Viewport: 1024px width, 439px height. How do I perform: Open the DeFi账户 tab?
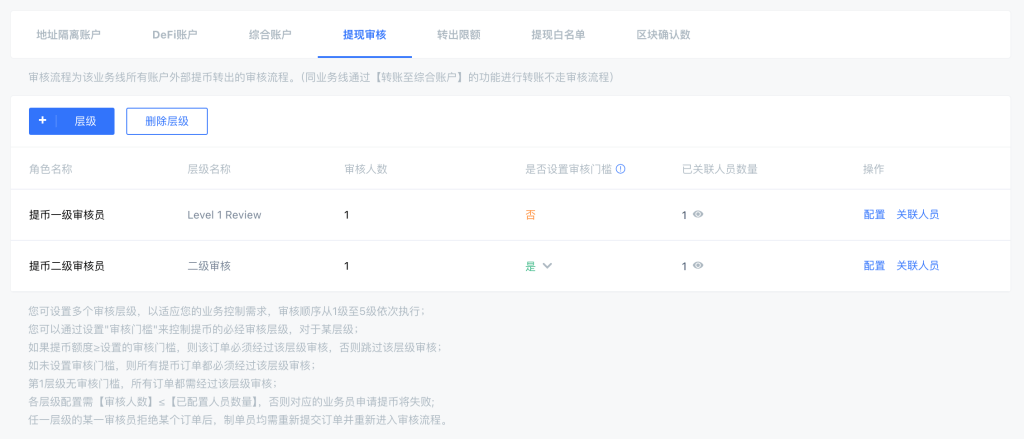[175, 34]
